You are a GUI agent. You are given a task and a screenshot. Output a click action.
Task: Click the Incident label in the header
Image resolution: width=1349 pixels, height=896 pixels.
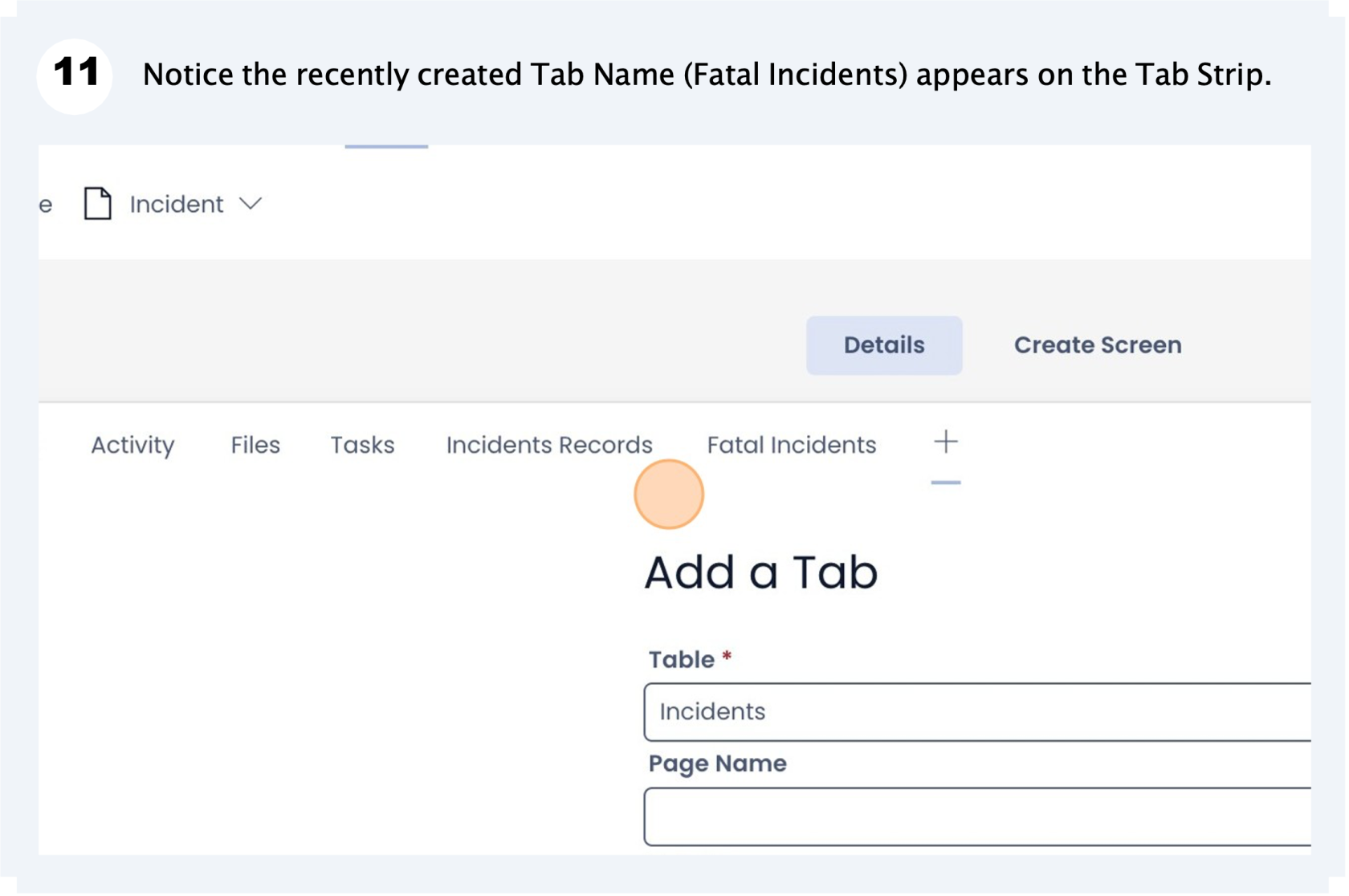(177, 204)
